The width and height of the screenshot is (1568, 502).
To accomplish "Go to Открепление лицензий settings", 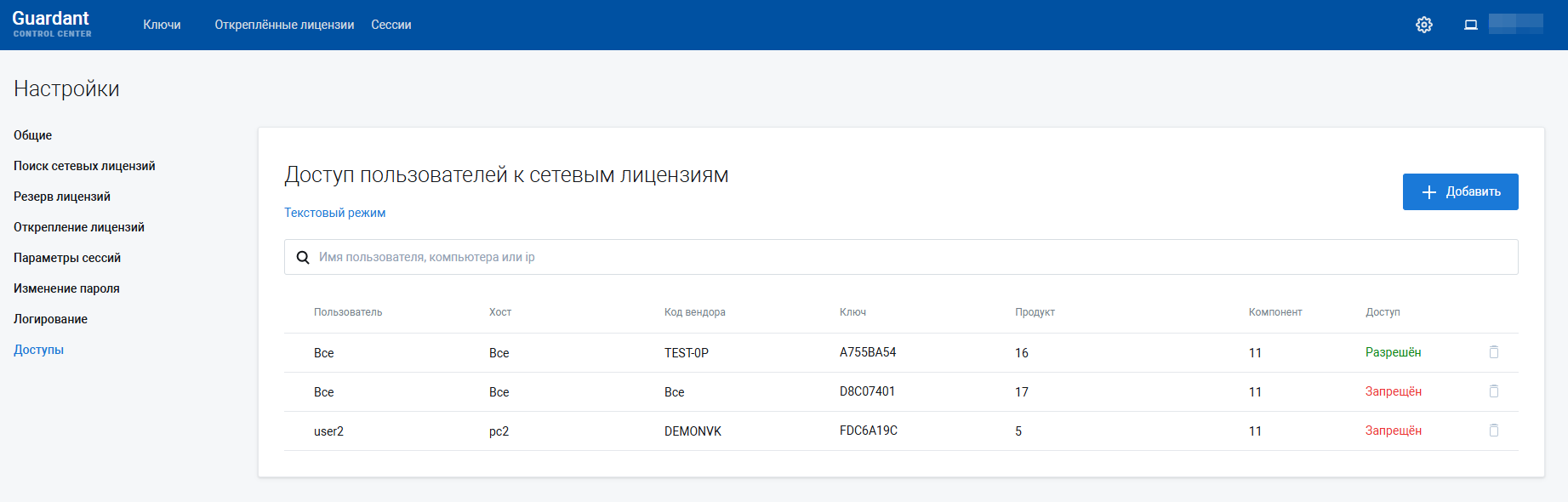I will pyautogui.click(x=79, y=227).
